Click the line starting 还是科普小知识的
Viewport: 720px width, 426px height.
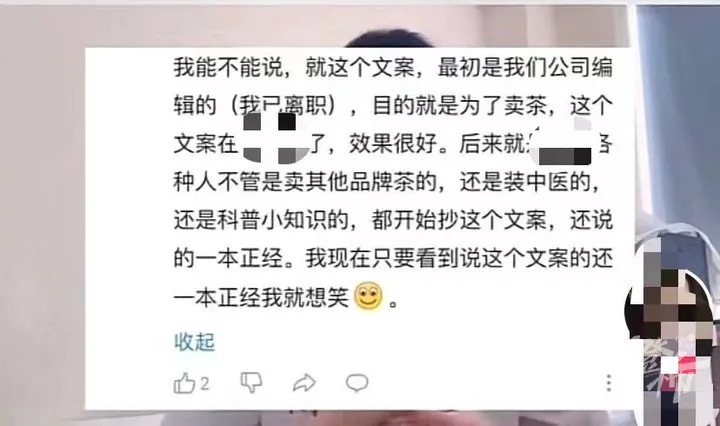tap(393, 220)
